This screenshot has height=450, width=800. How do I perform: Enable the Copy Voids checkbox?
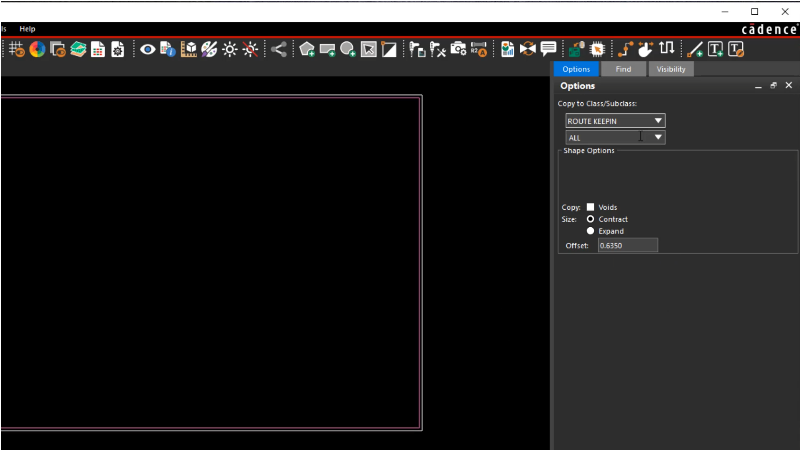click(x=590, y=207)
